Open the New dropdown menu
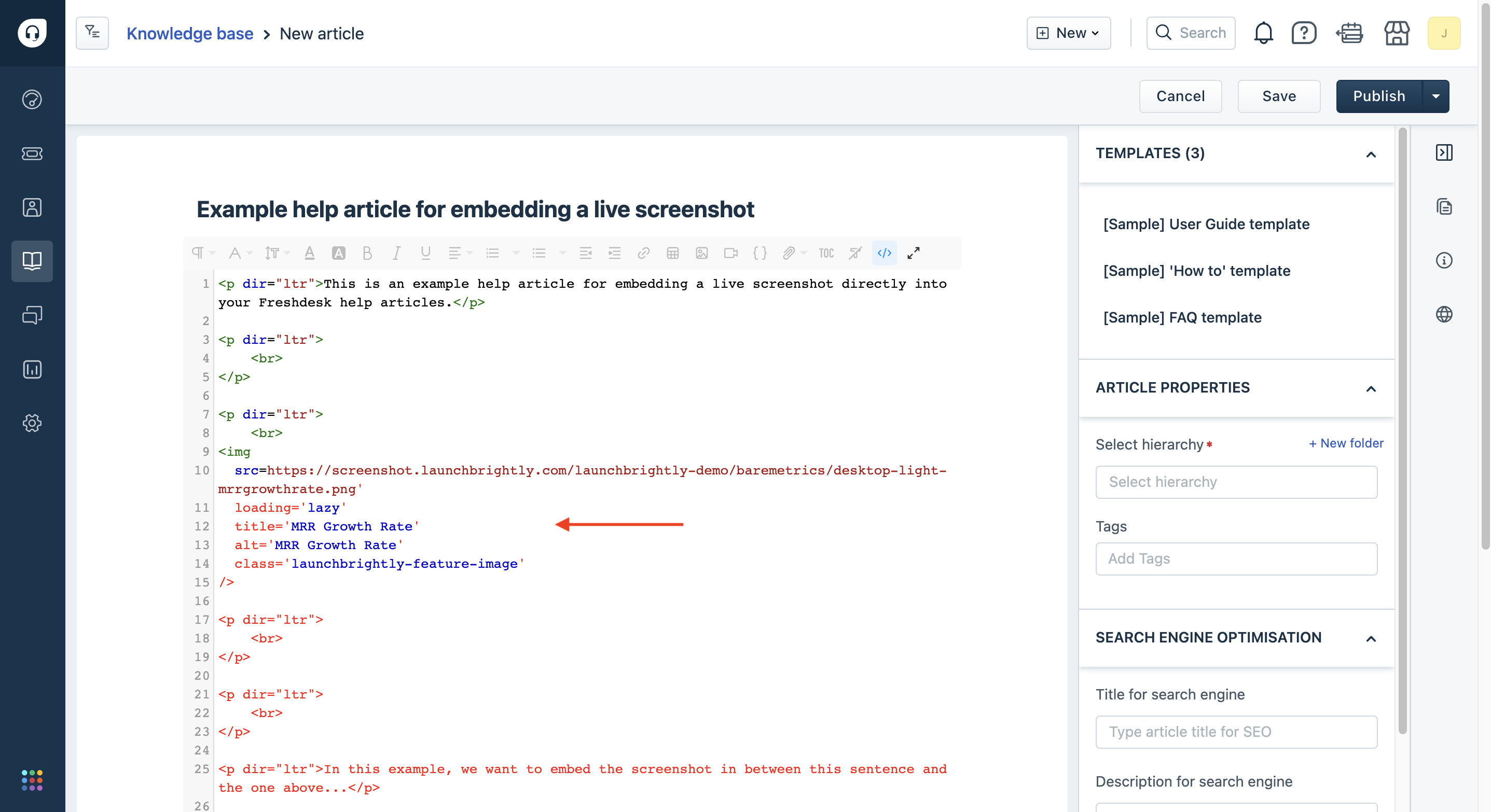Viewport: 1491px width, 812px height. click(1068, 33)
